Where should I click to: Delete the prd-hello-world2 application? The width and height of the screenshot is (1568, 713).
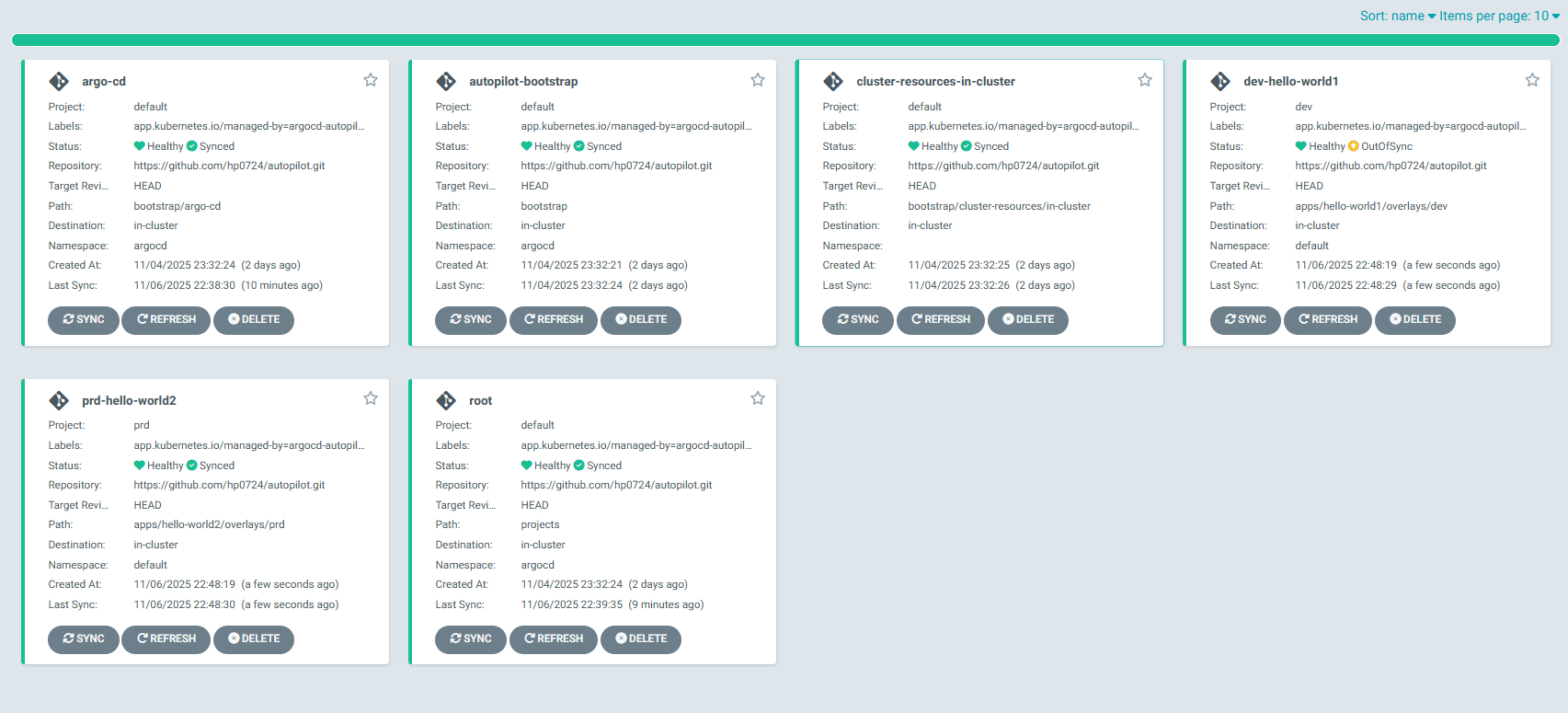tap(254, 638)
